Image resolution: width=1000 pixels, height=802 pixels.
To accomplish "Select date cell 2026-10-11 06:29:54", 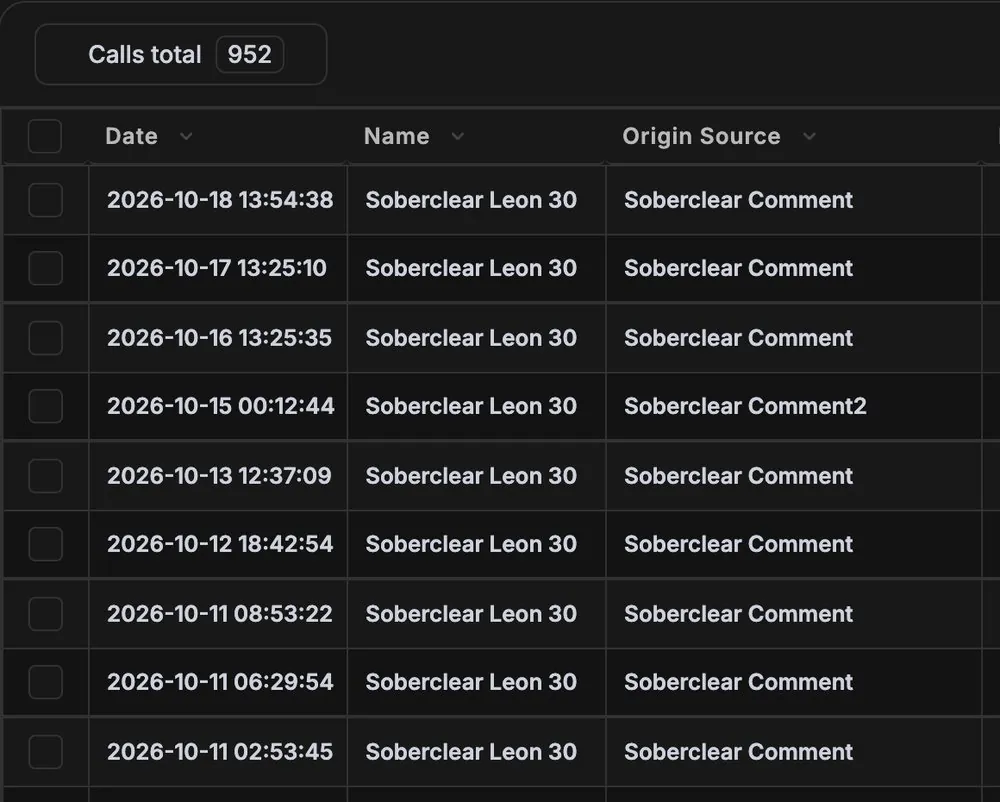I will [x=220, y=682].
